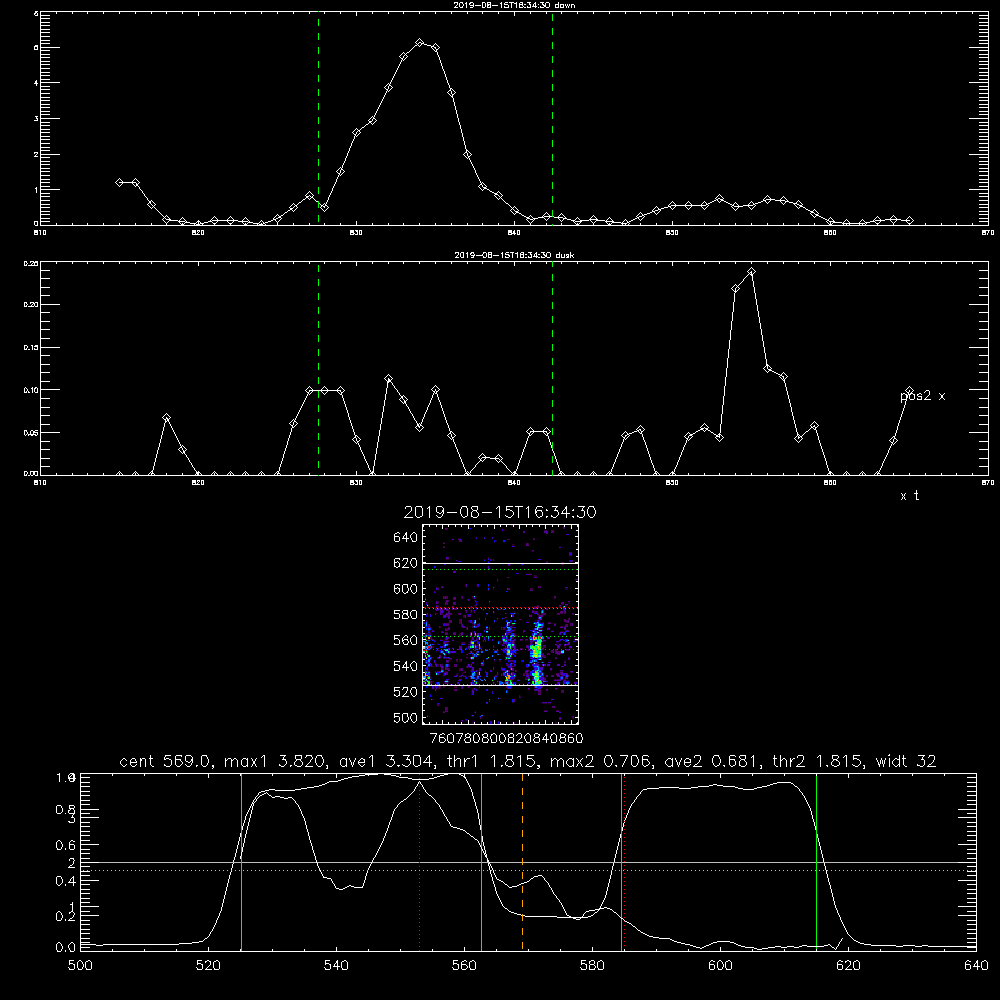Click the dusk plot title text

point(514,255)
